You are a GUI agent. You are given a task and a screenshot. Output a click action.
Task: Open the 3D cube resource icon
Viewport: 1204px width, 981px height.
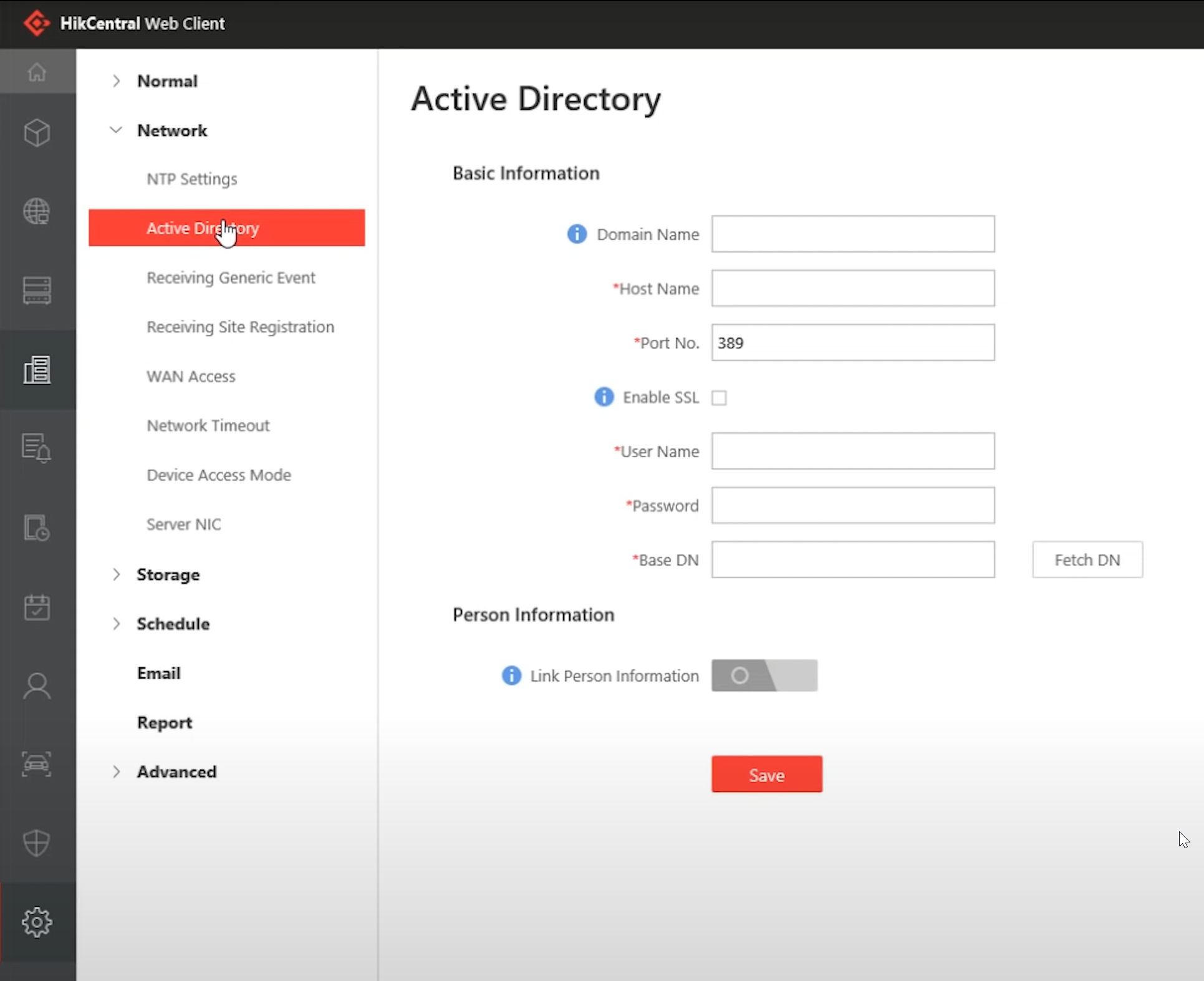coord(37,133)
